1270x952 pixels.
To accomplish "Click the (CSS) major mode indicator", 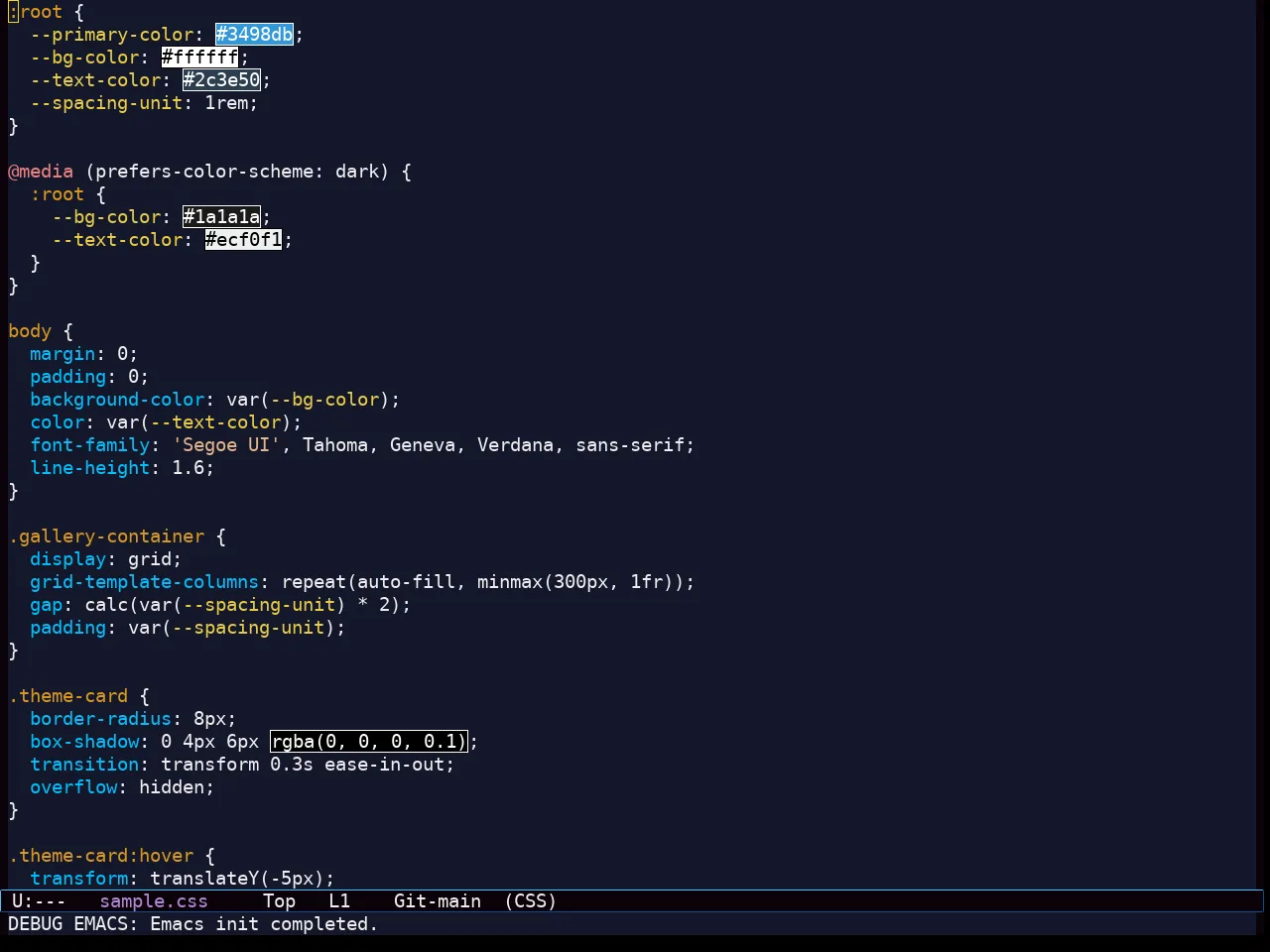I will (x=531, y=901).
